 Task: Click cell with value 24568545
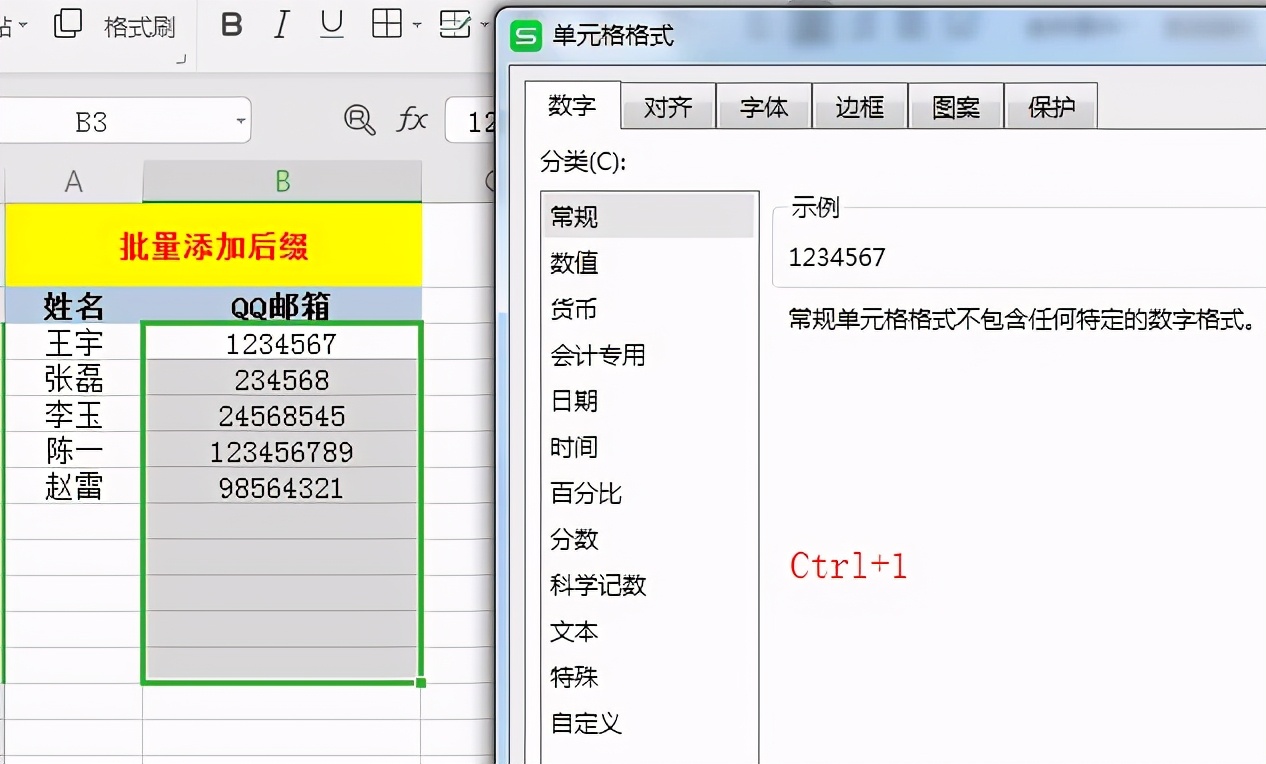[x=282, y=414]
